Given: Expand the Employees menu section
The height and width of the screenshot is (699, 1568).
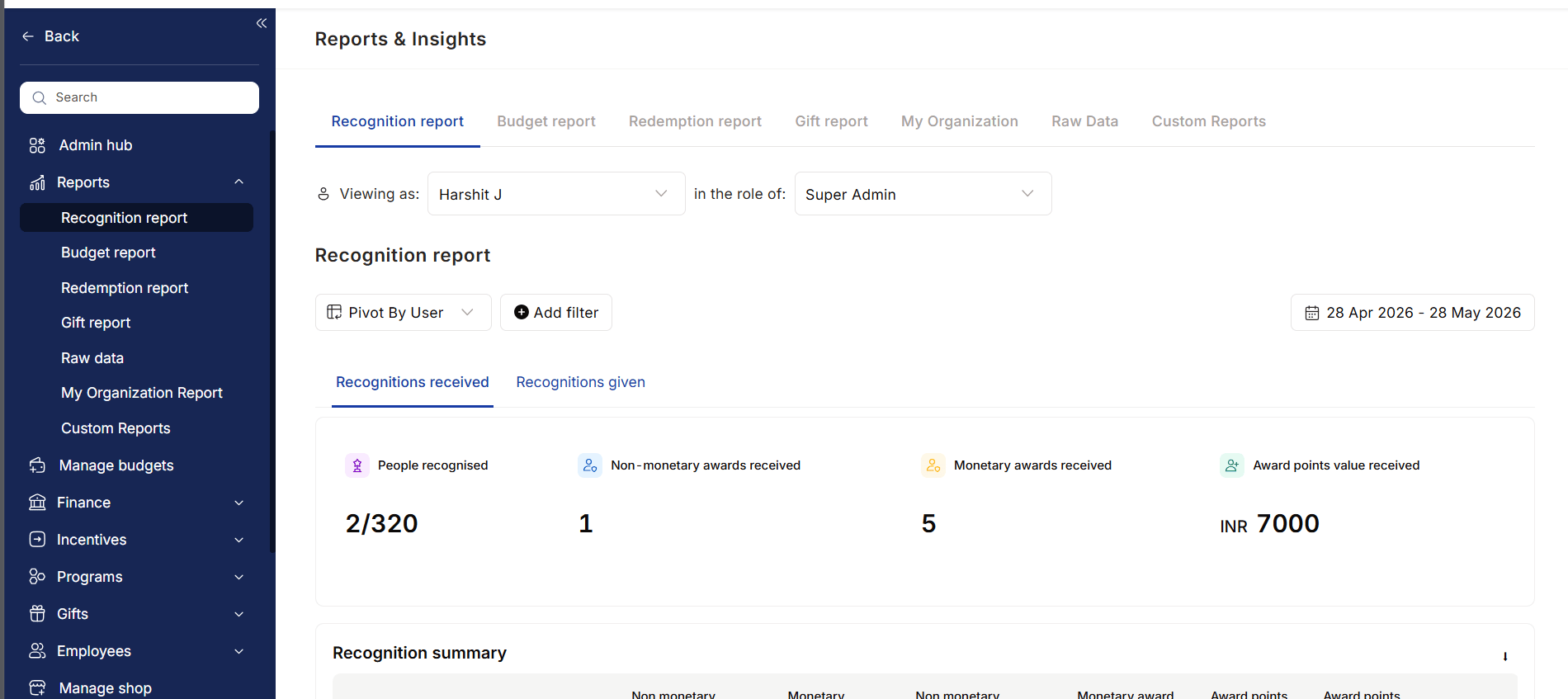Looking at the screenshot, I should (x=239, y=651).
